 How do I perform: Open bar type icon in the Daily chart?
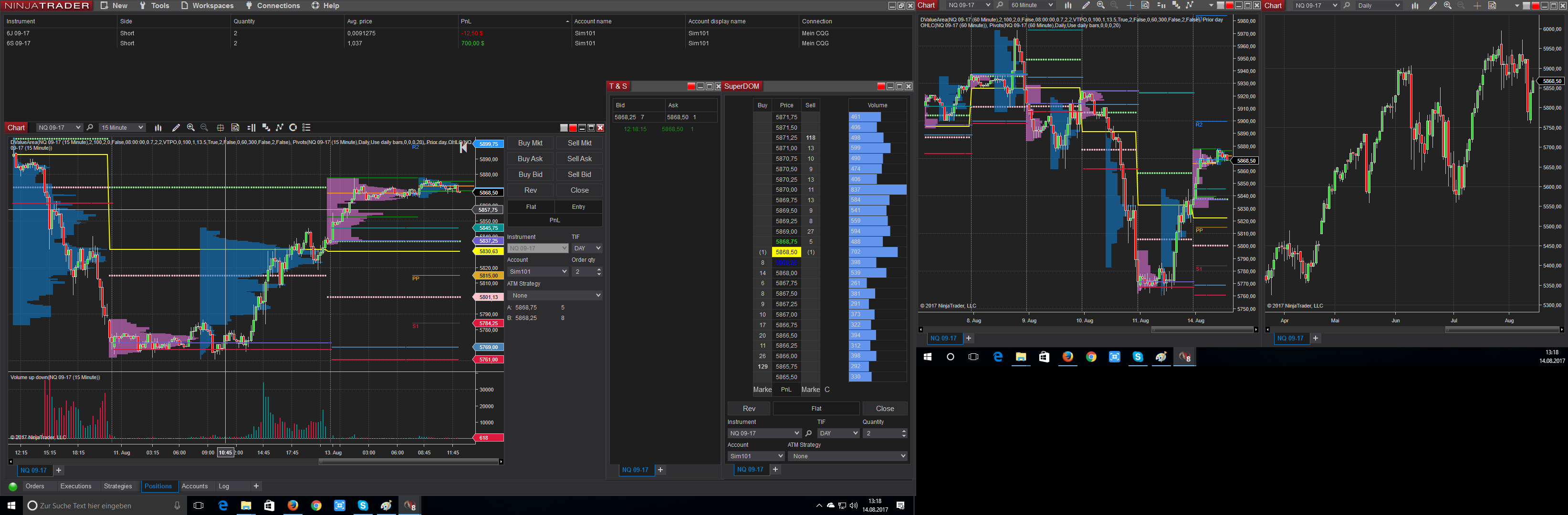[x=1415, y=5]
